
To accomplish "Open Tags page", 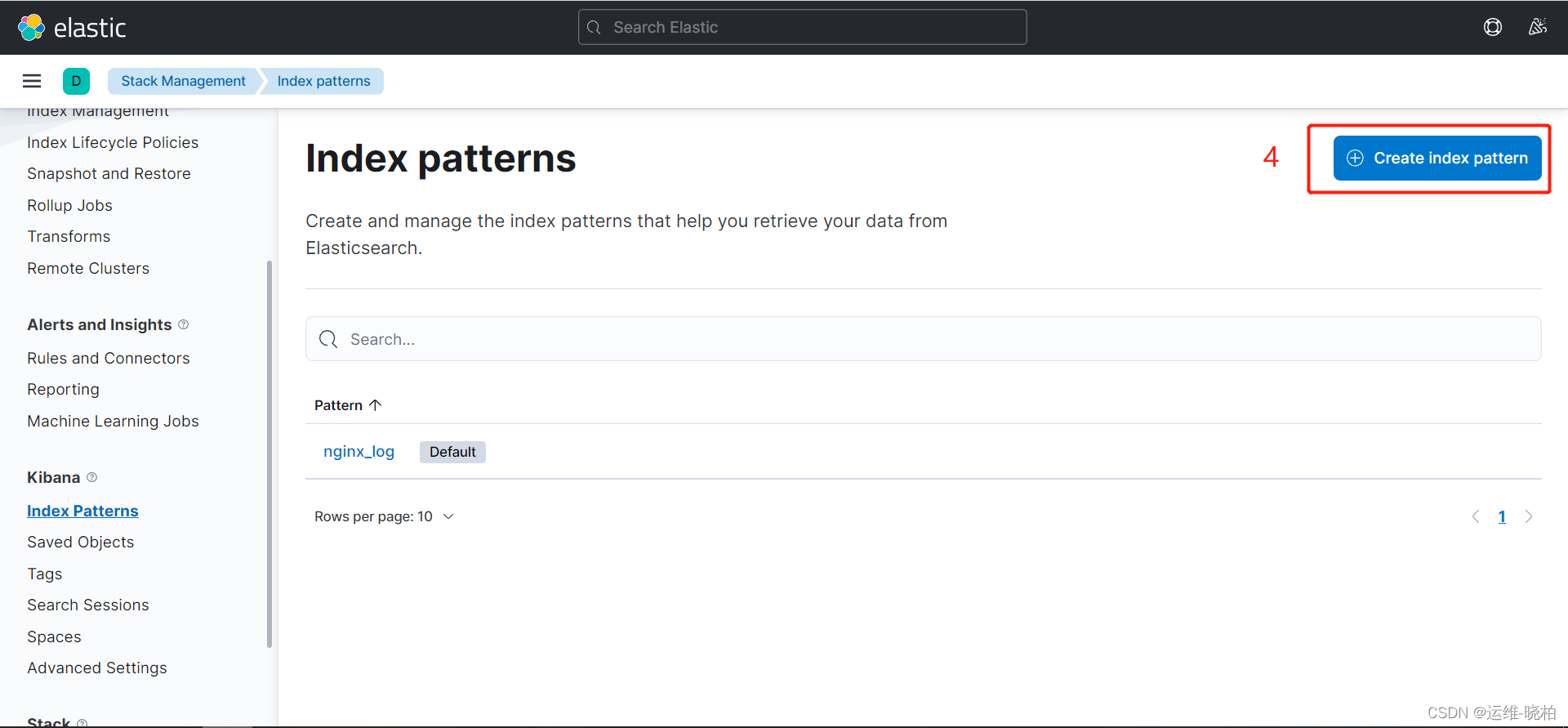I will click(44, 574).
